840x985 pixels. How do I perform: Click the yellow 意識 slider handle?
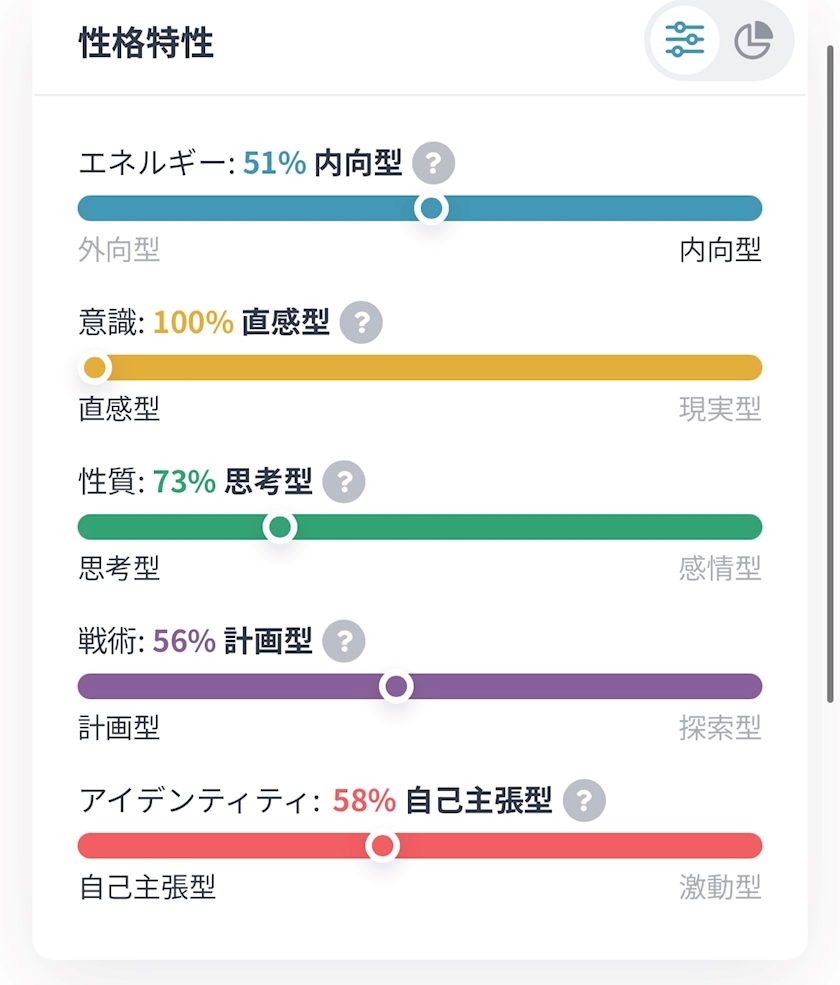(x=95, y=368)
